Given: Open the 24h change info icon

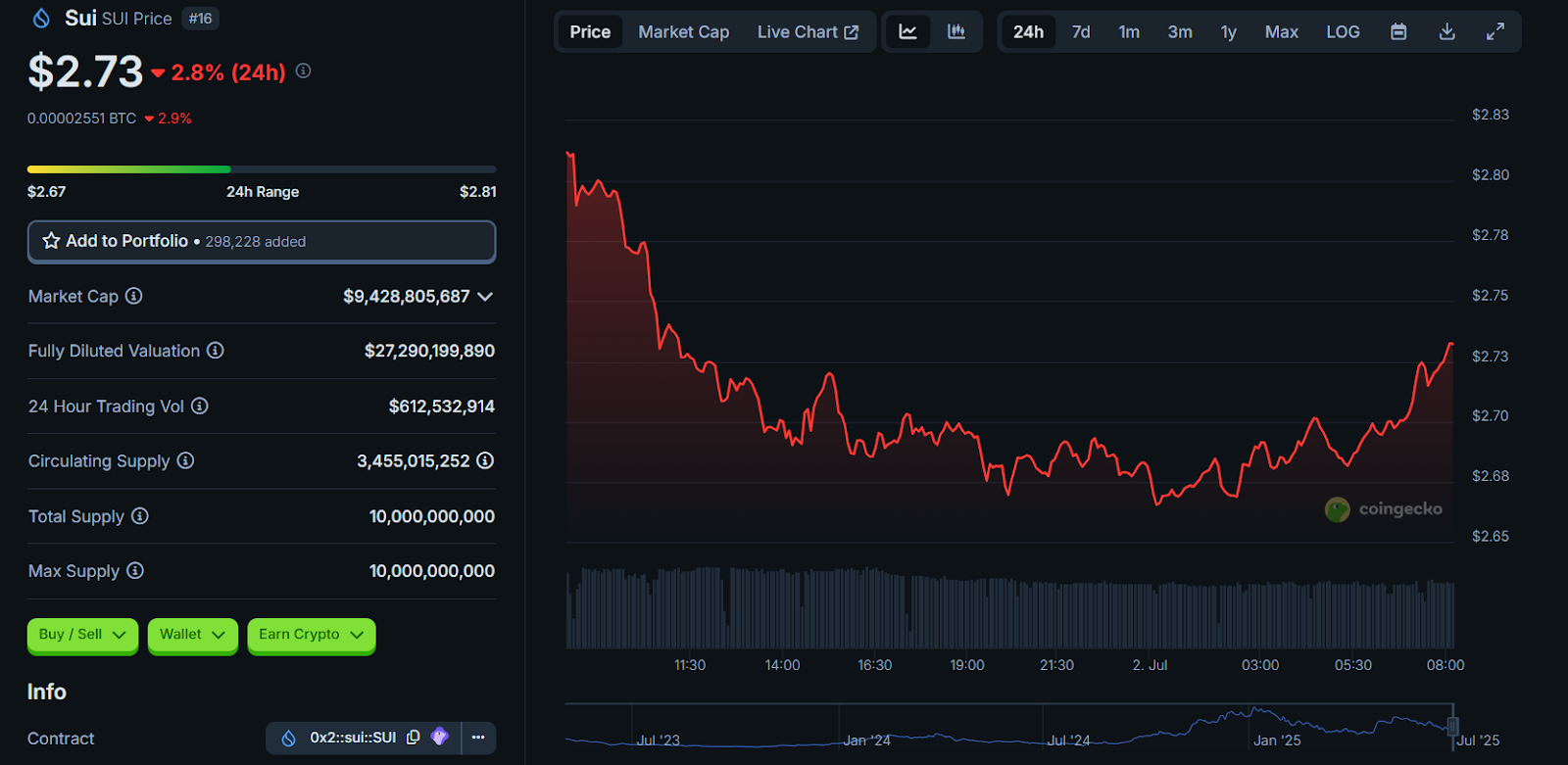Looking at the screenshot, I should click(x=304, y=71).
